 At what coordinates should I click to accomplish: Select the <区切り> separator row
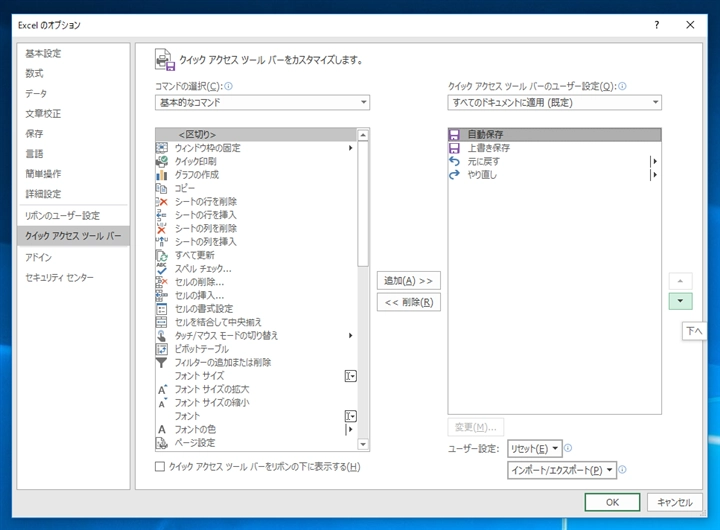pos(256,135)
